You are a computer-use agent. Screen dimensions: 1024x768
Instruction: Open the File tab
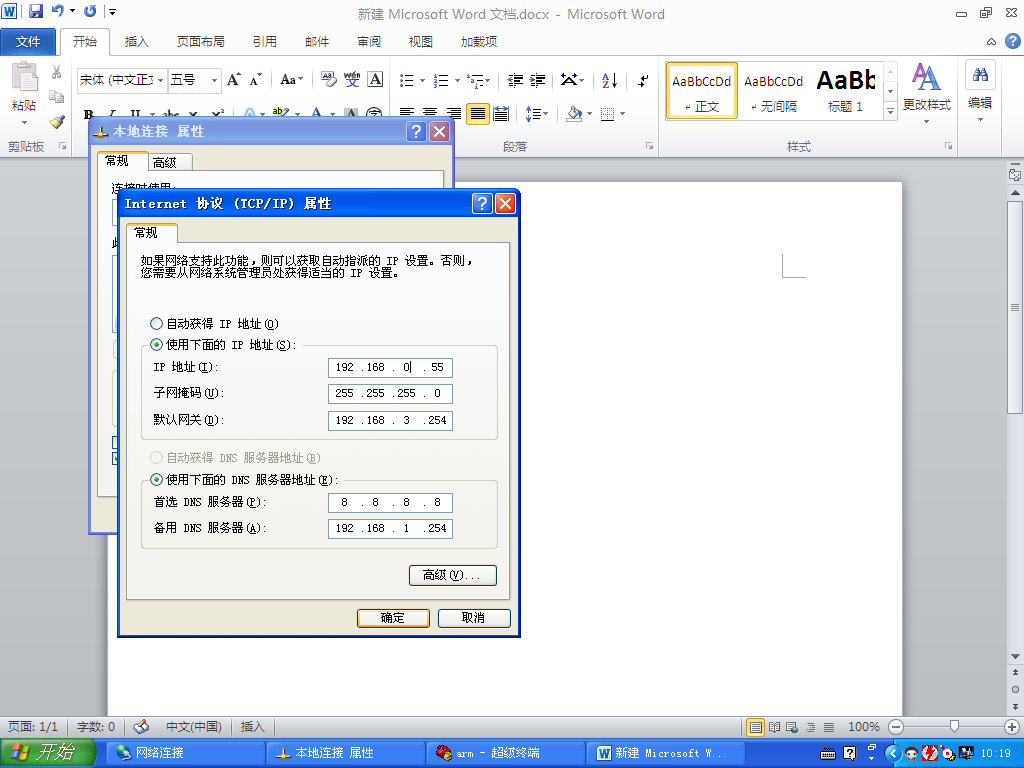tap(28, 42)
